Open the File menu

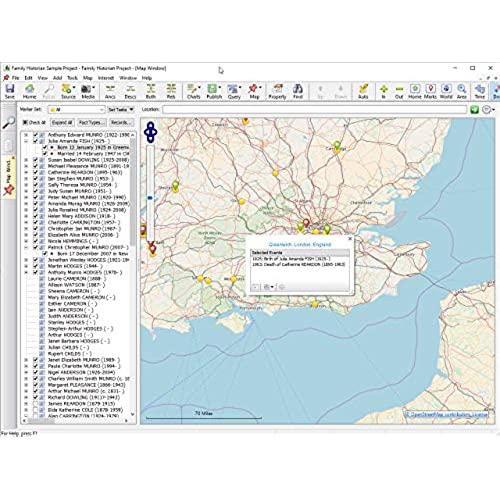tap(15, 78)
